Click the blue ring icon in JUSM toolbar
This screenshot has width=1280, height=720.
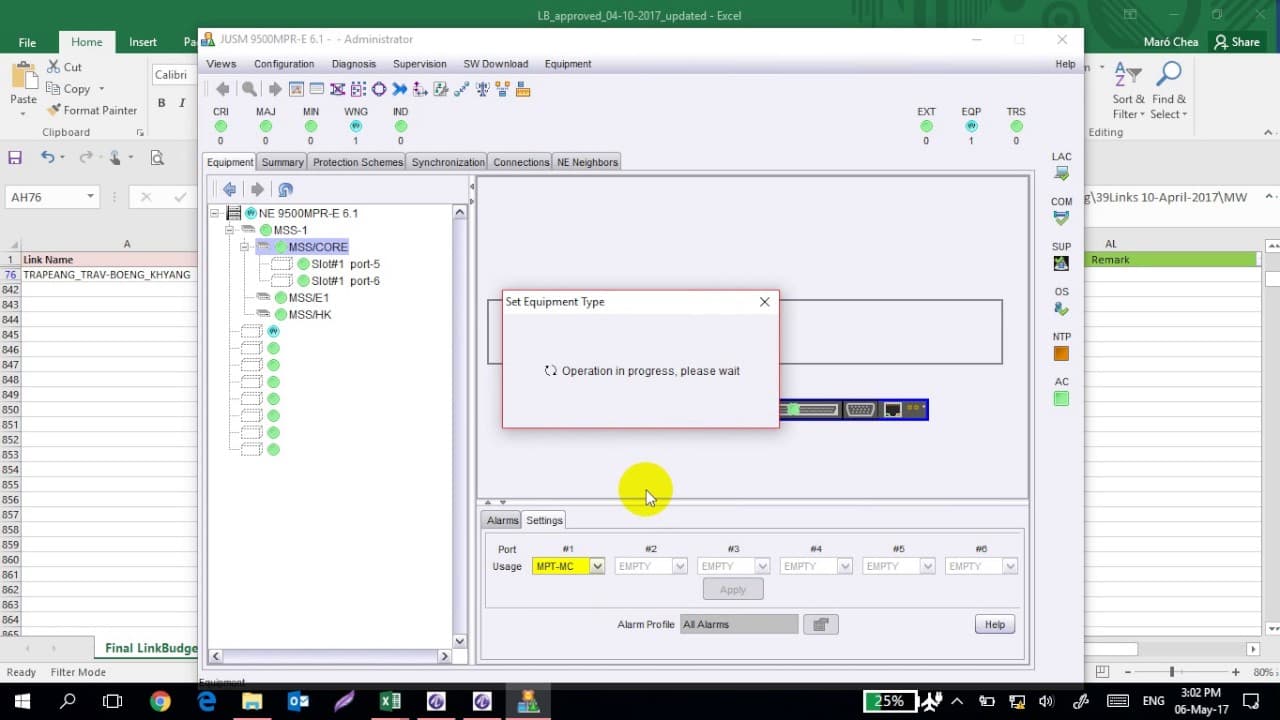(379, 89)
